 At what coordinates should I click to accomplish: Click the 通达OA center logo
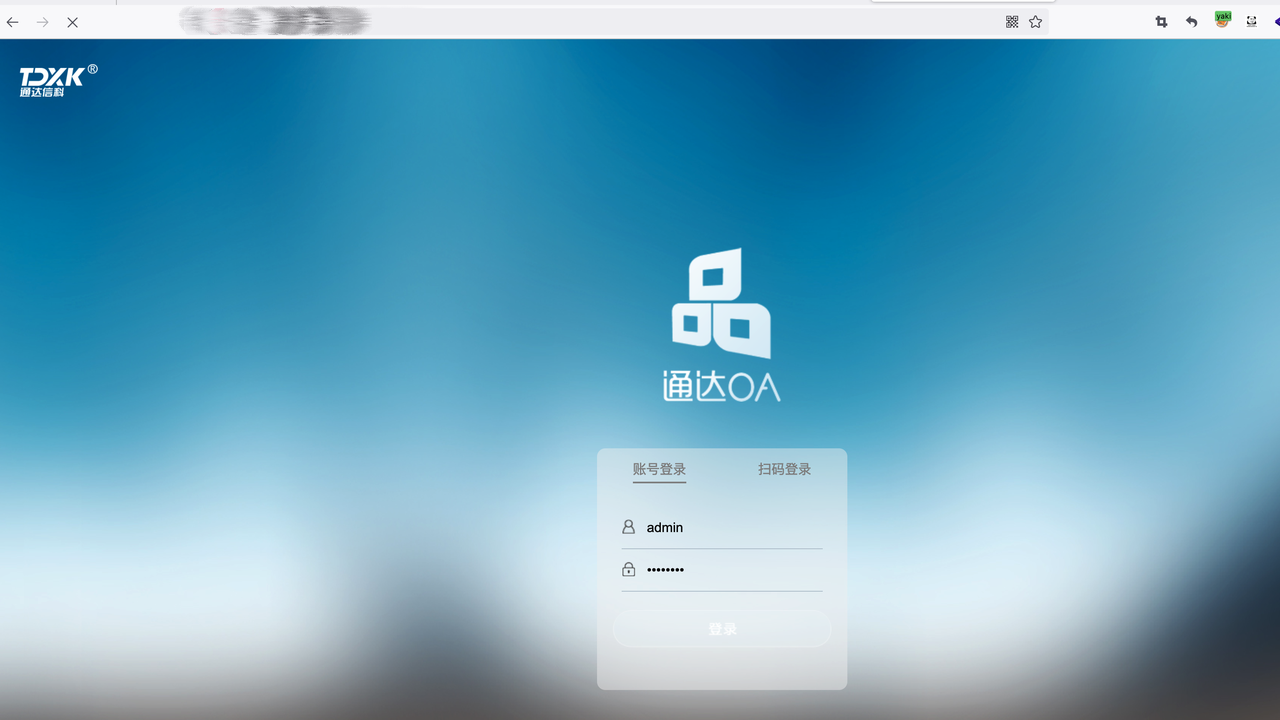721,325
